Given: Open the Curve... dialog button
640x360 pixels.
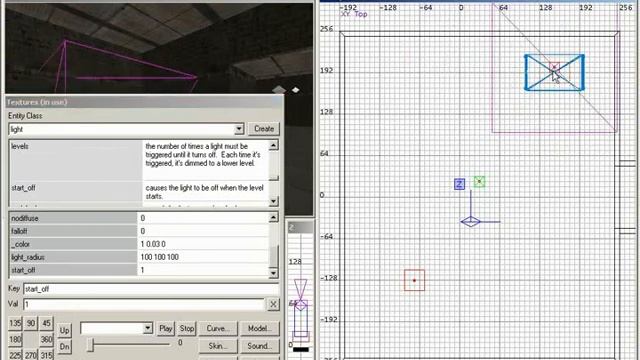Looking at the screenshot, I should point(218,328).
